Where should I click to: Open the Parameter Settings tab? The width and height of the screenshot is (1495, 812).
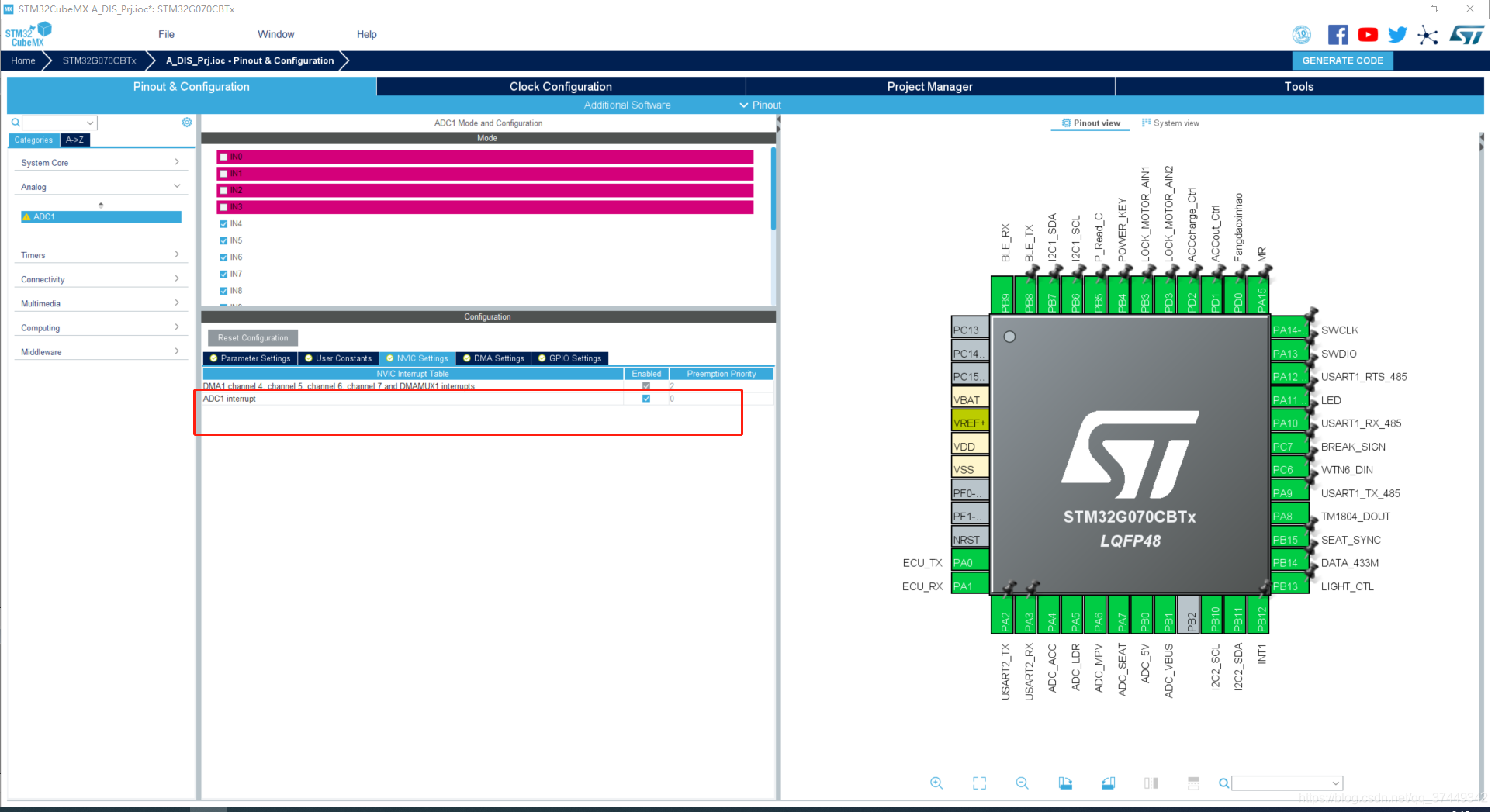coord(251,358)
